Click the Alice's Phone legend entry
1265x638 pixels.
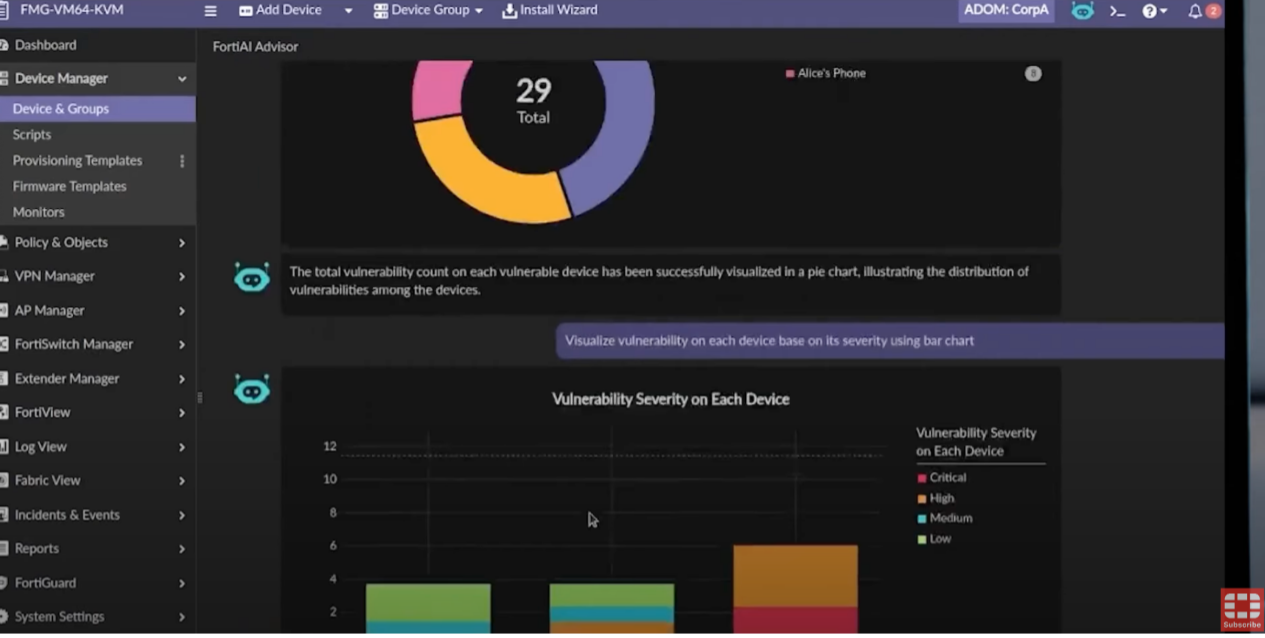(826, 73)
